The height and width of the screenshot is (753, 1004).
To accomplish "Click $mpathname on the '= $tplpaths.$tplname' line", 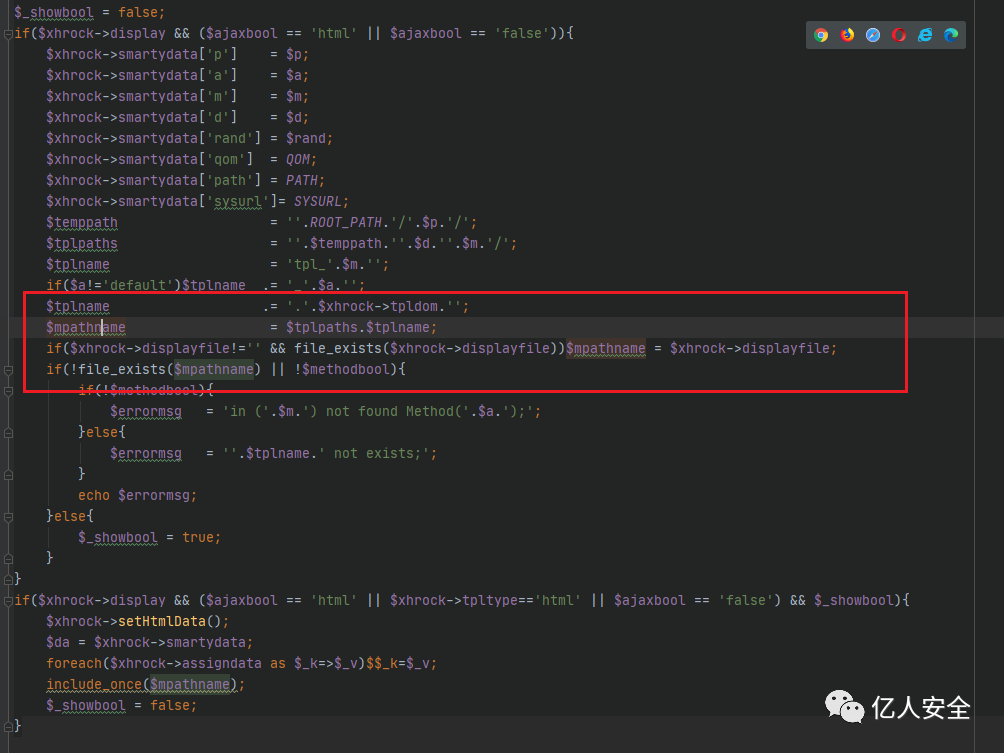I will pos(86,328).
